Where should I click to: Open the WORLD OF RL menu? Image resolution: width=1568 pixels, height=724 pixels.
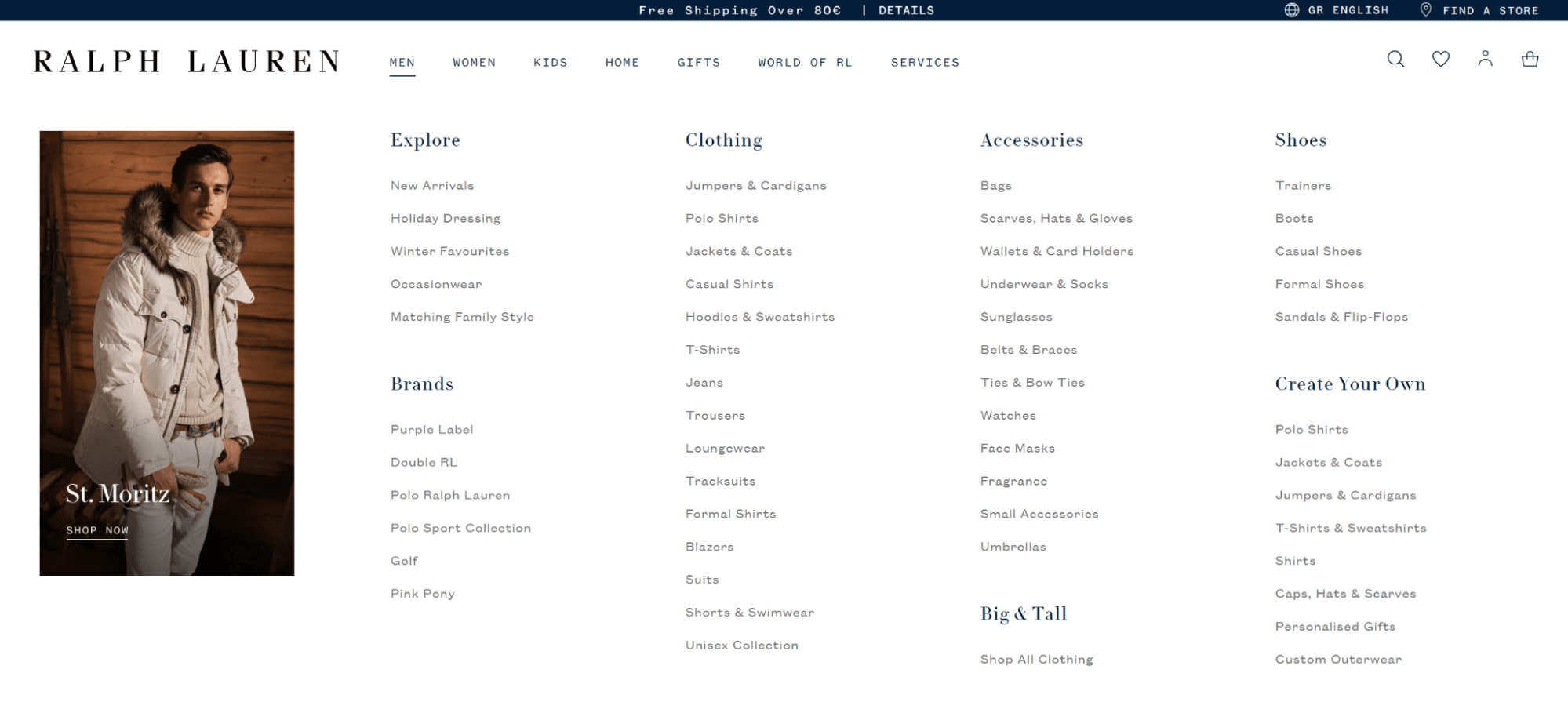point(805,62)
